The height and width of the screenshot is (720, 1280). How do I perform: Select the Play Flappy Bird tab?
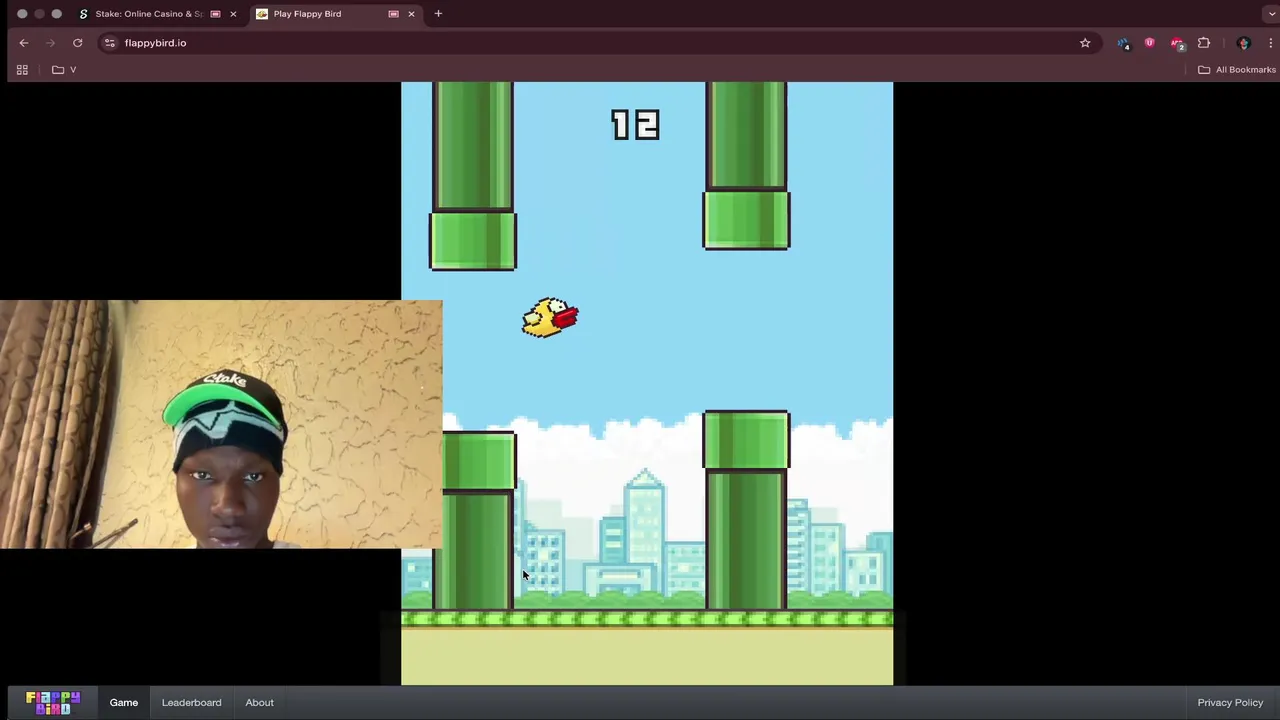(x=335, y=14)
